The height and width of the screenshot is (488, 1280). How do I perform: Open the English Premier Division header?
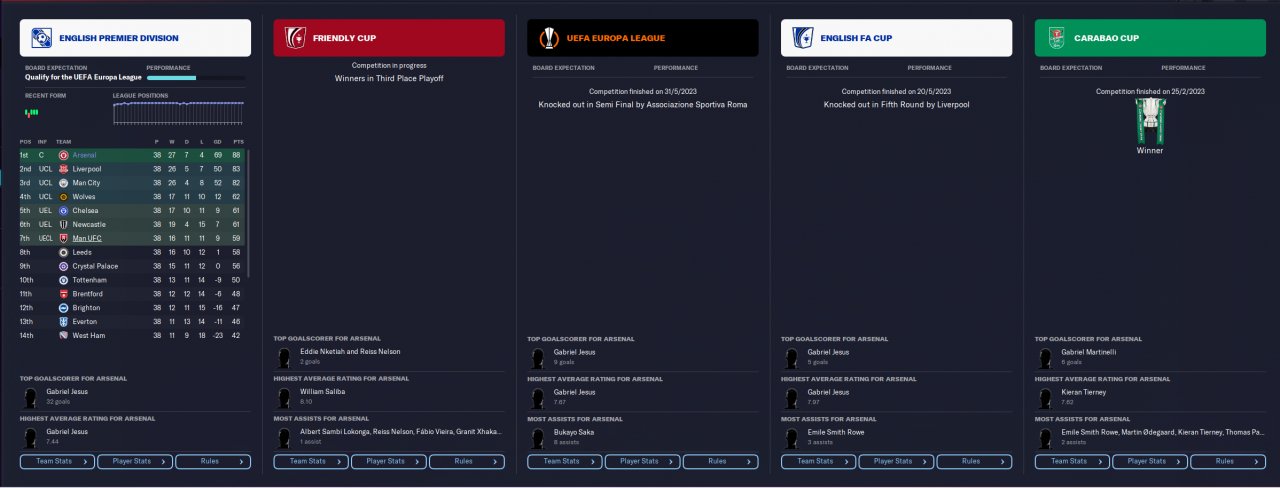pyautogui.click(x=135, y=38)
